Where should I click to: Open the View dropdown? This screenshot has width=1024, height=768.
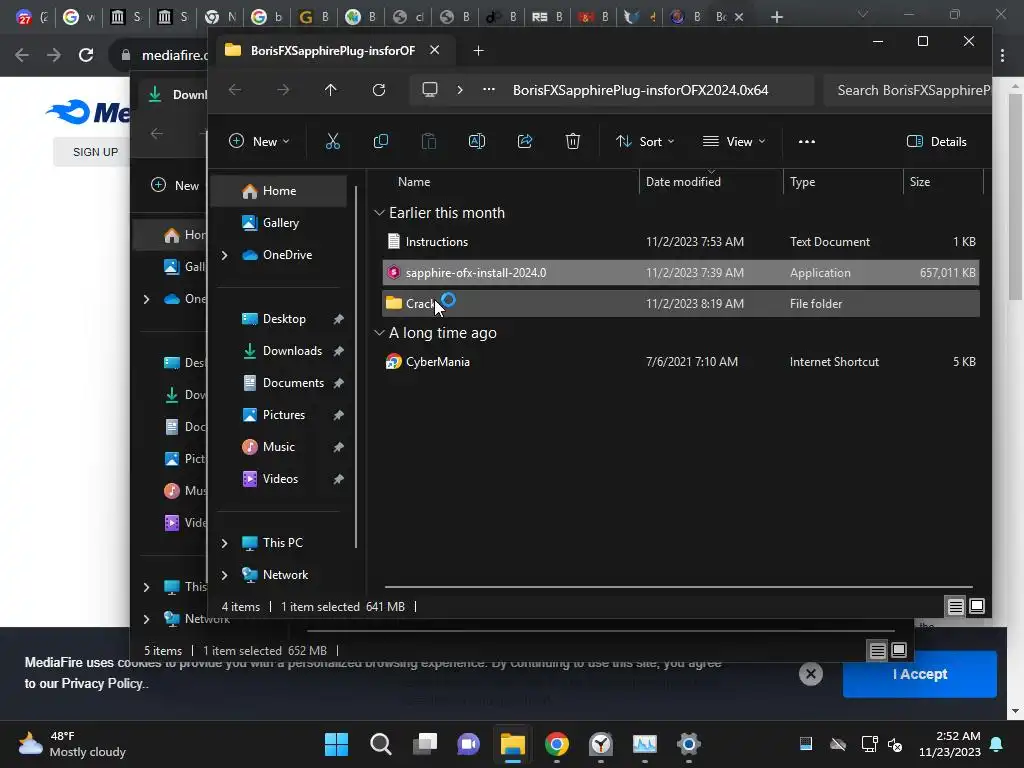(733, 141)
